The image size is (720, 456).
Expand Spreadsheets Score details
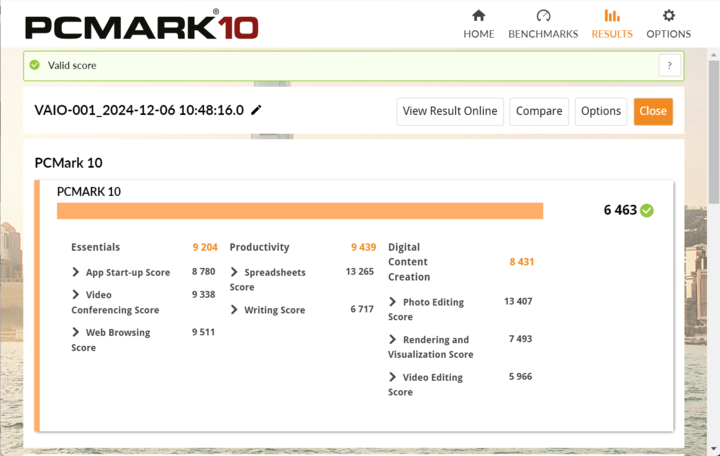click(234, 272)
